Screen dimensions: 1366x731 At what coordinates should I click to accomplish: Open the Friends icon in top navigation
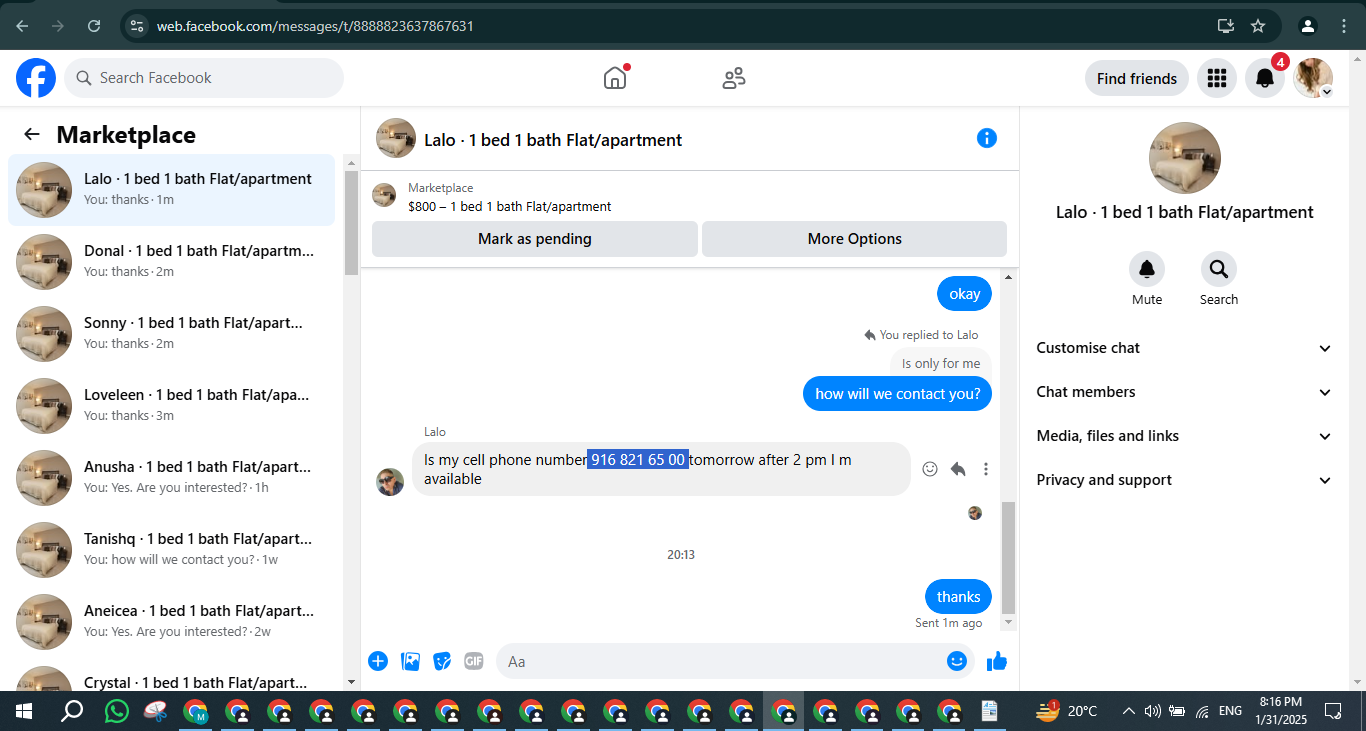point(734,78)
